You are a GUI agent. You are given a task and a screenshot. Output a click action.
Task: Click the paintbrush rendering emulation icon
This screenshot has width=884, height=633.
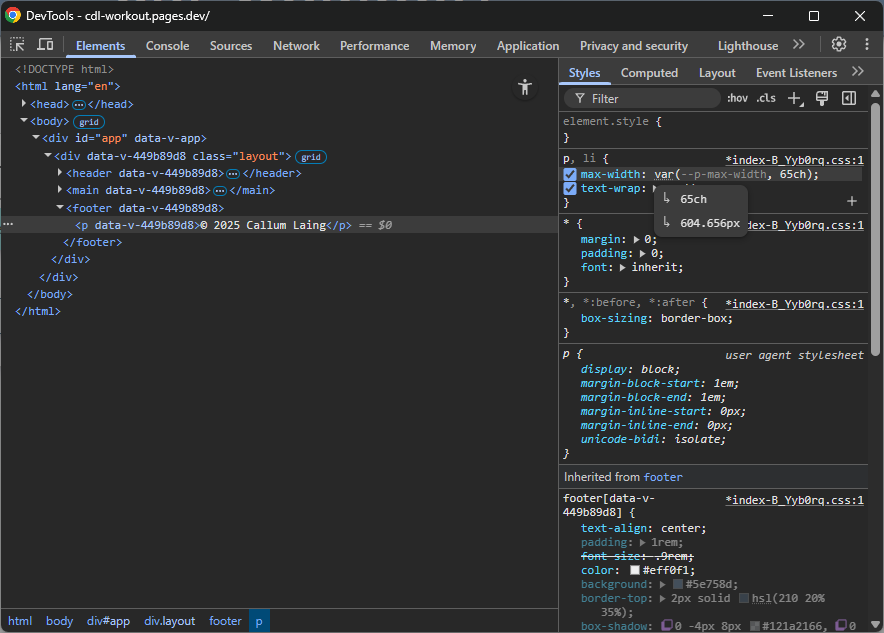pyautogui.click(x=822, y=98)
